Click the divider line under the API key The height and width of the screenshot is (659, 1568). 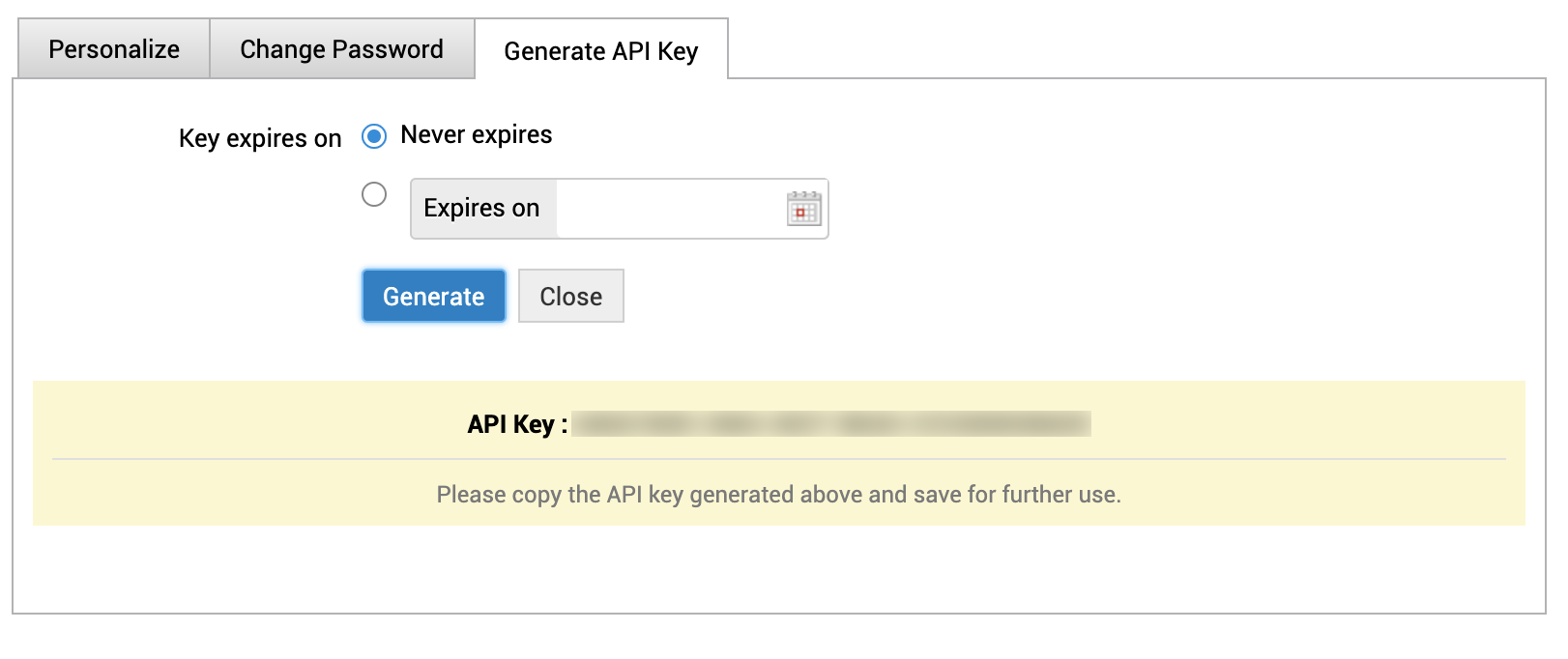click(778, 459)
